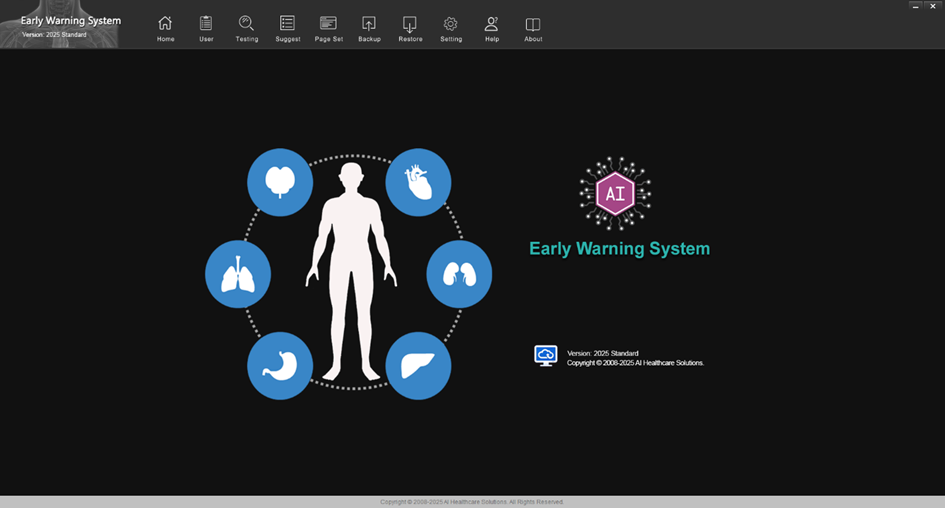The width and height of the screenshot is (945, 508).
Task: Select the kidneys organ circle
Action: coord(459,274)
